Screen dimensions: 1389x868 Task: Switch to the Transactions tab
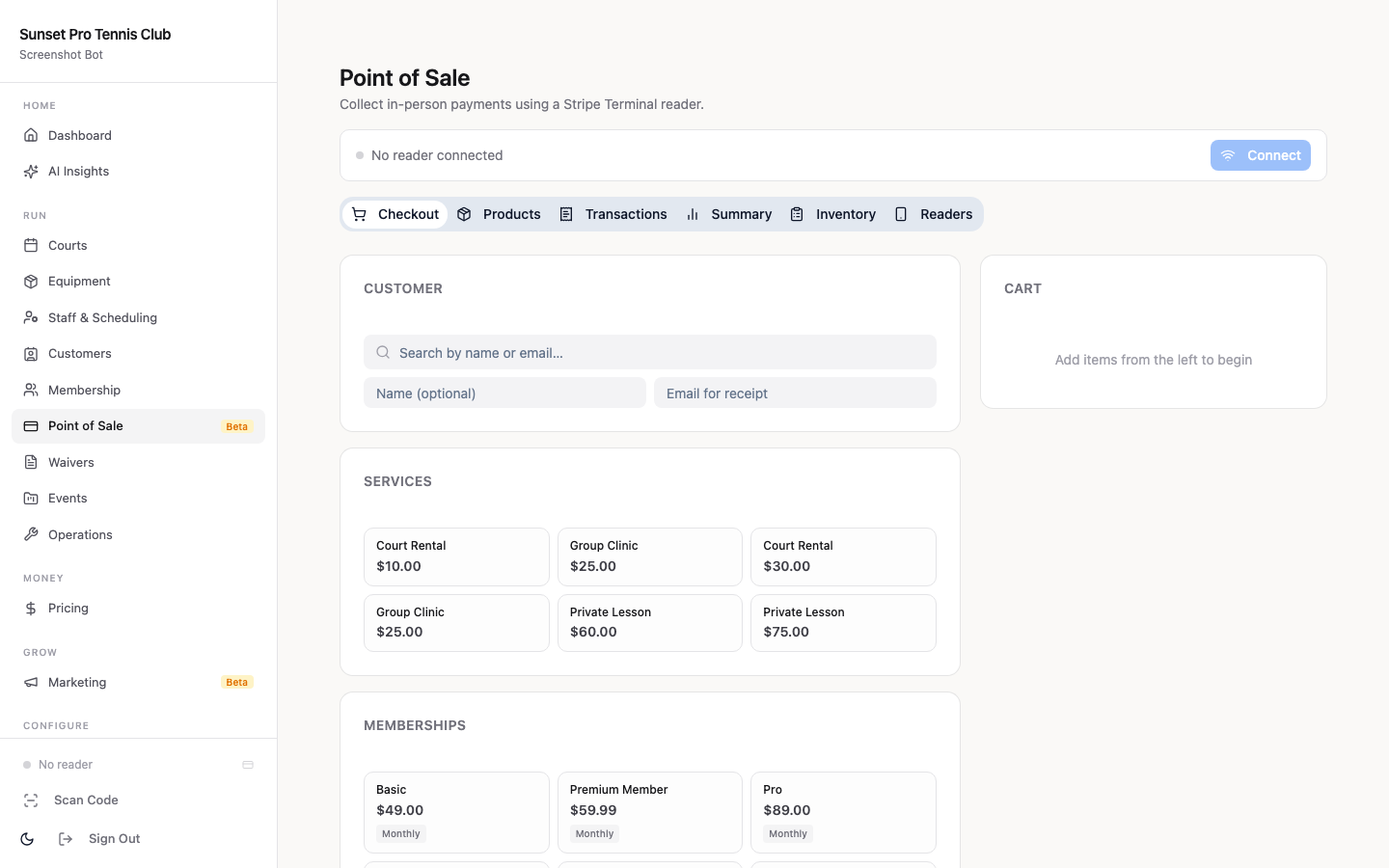click(613, 214)
